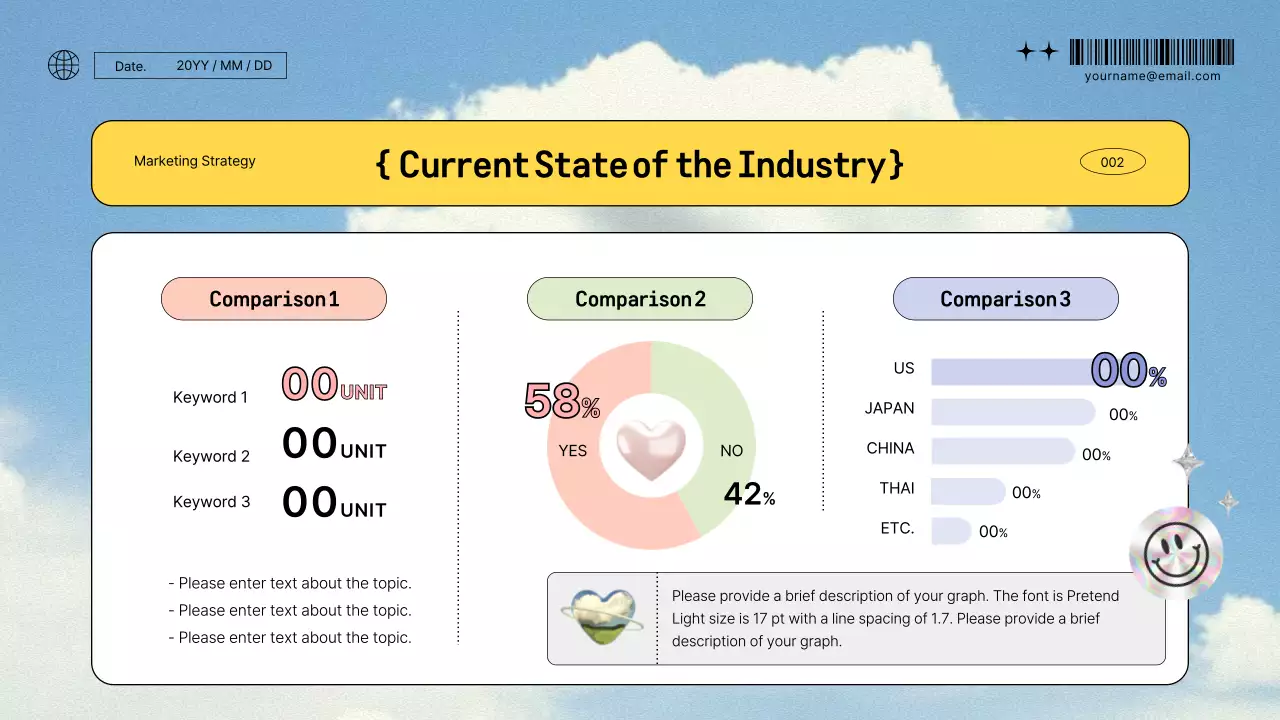
Task: Click the Date 20YY/MM/DD input field
Action: (x=190, y=65)
